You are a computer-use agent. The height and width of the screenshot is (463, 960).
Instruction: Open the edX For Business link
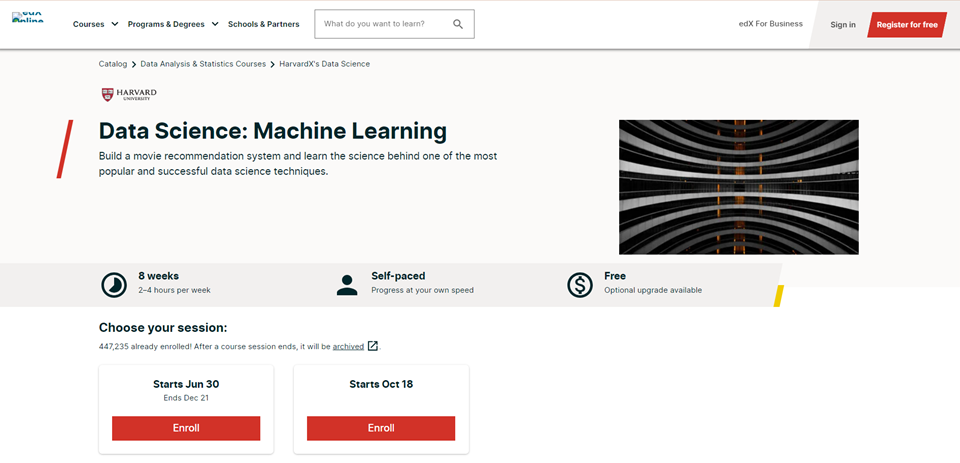(771, 24)
